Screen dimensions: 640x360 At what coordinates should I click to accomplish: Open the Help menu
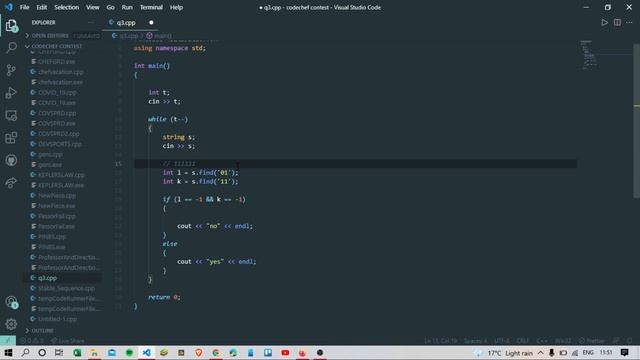point(176,7)
